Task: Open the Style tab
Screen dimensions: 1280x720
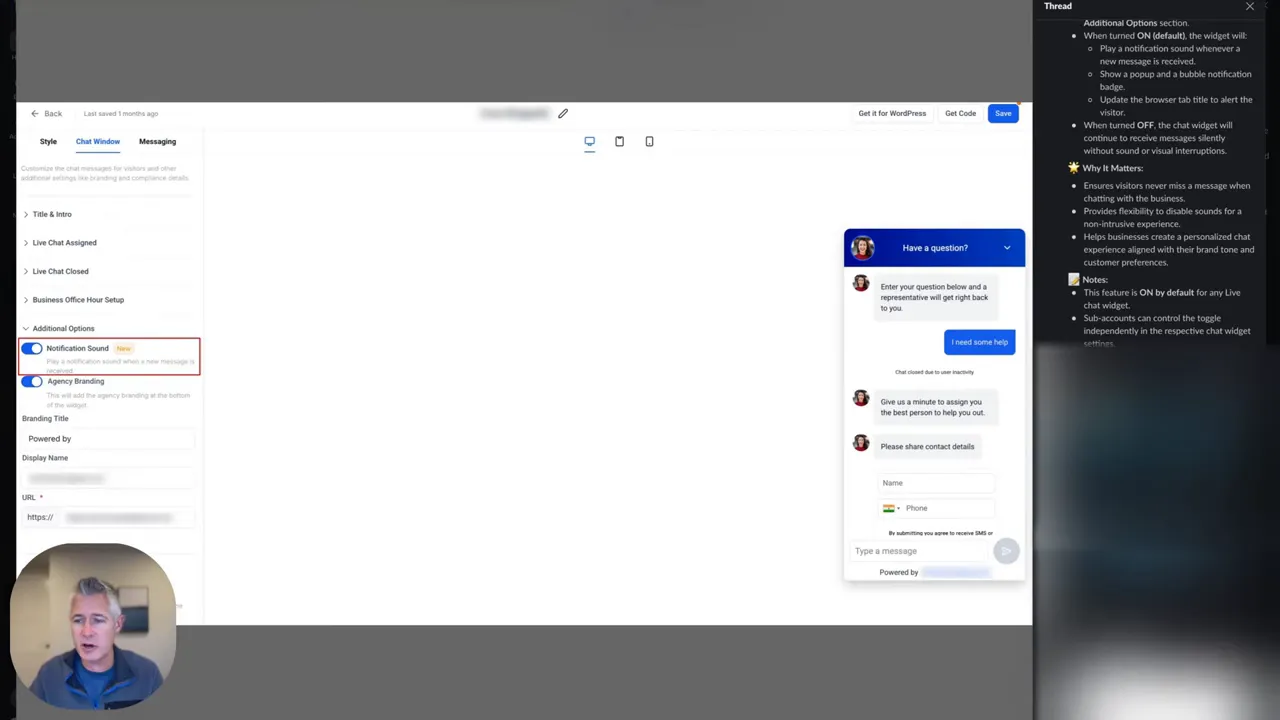Action: [x=48, y=142]
